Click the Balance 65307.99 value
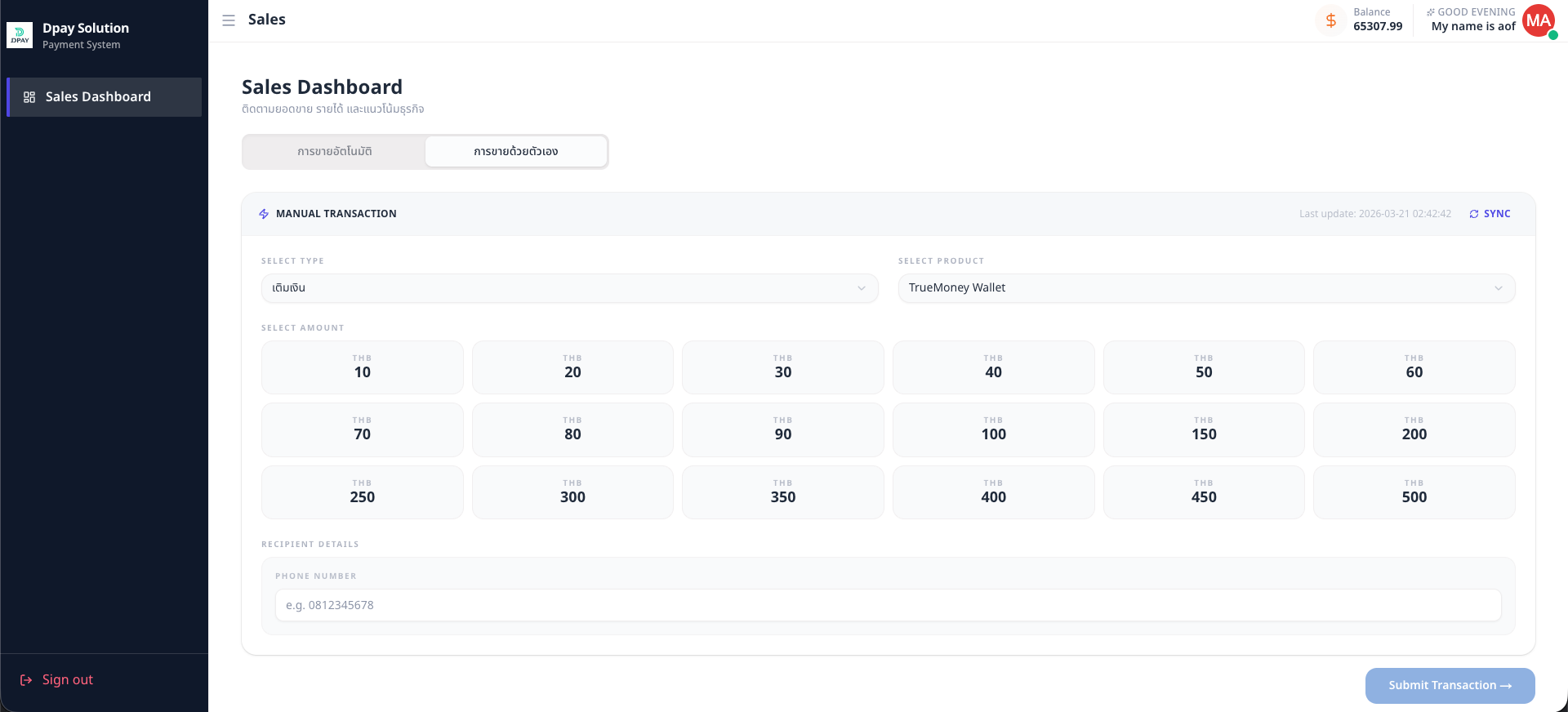1568x712 pixels. coord(1378,26)
